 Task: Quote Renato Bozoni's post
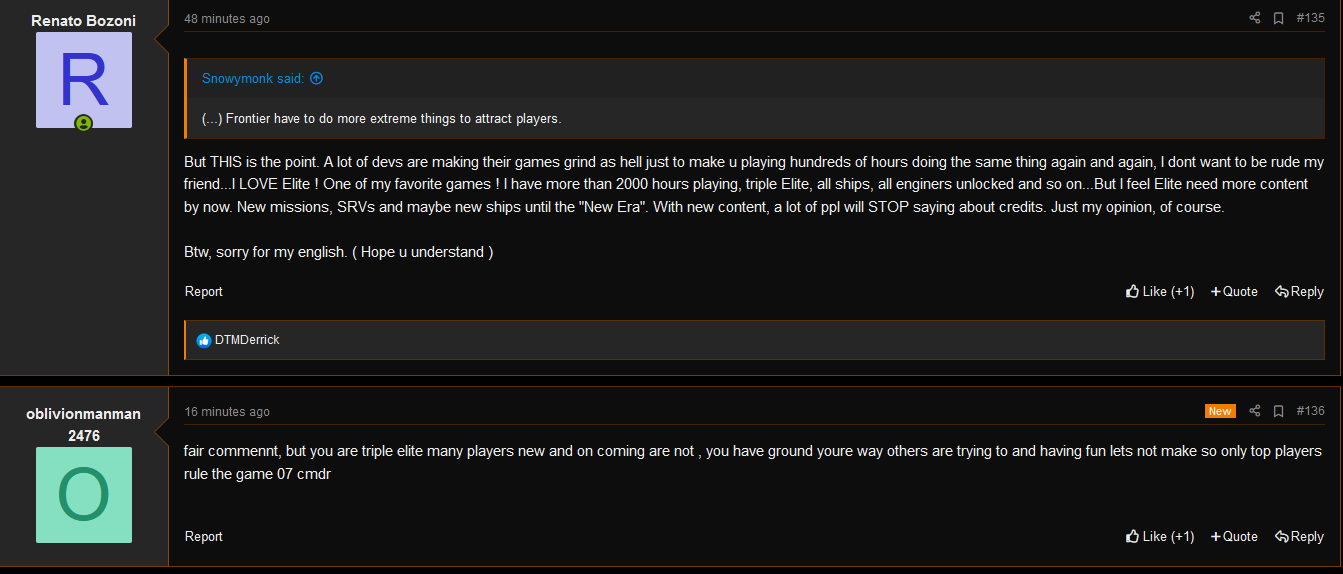coord(1234,292)
